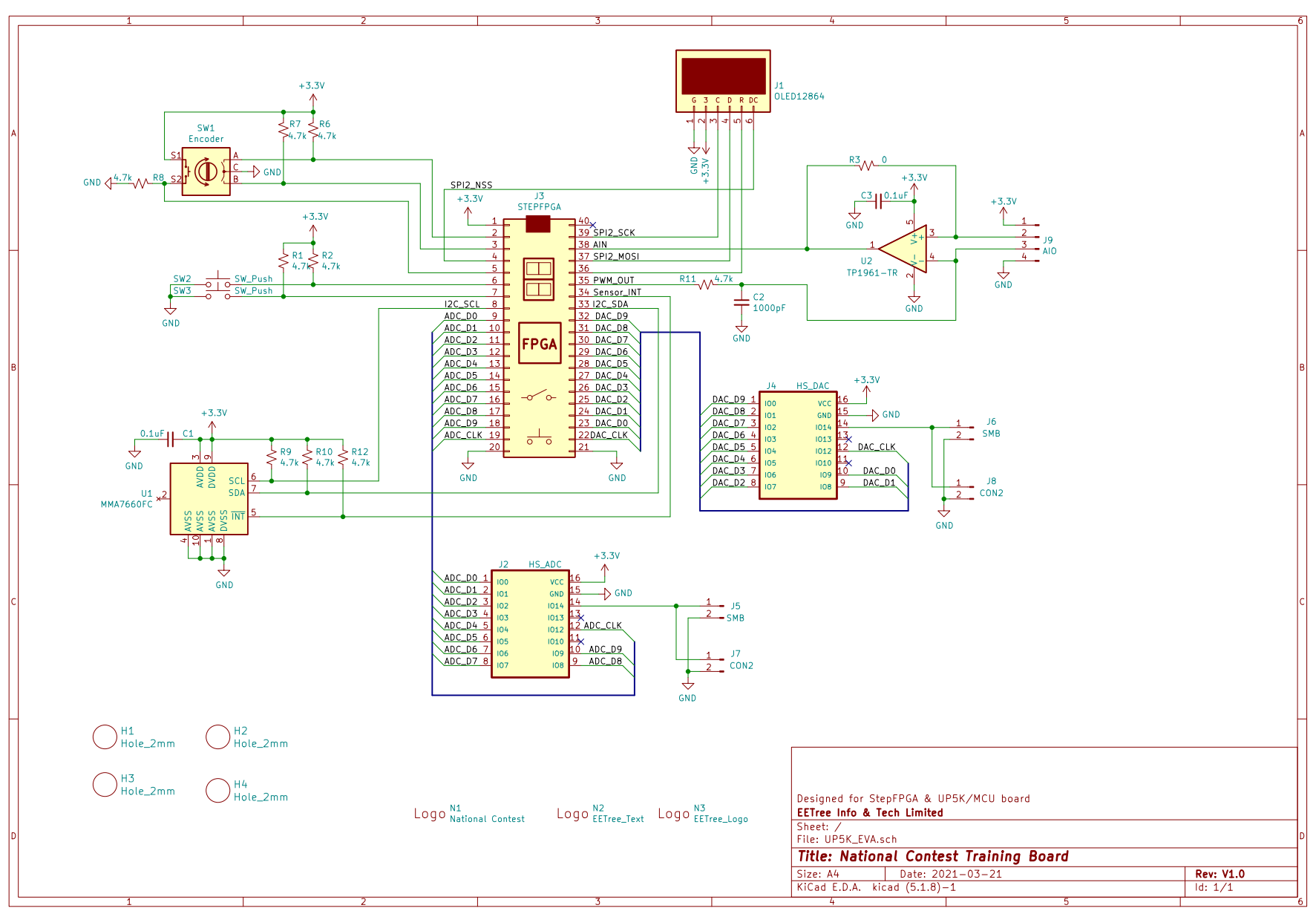The width and height of the screenshot is (1316, 911).
Task: Select the ADC_D0 label at FPGA pin 9
Action: coord(461,316)
